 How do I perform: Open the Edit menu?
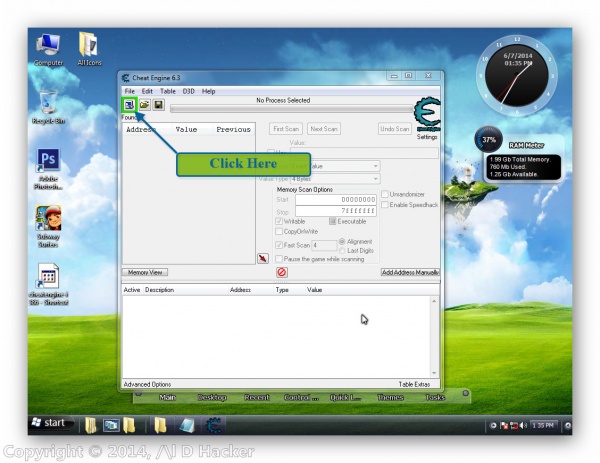click(x=147, y=91)
